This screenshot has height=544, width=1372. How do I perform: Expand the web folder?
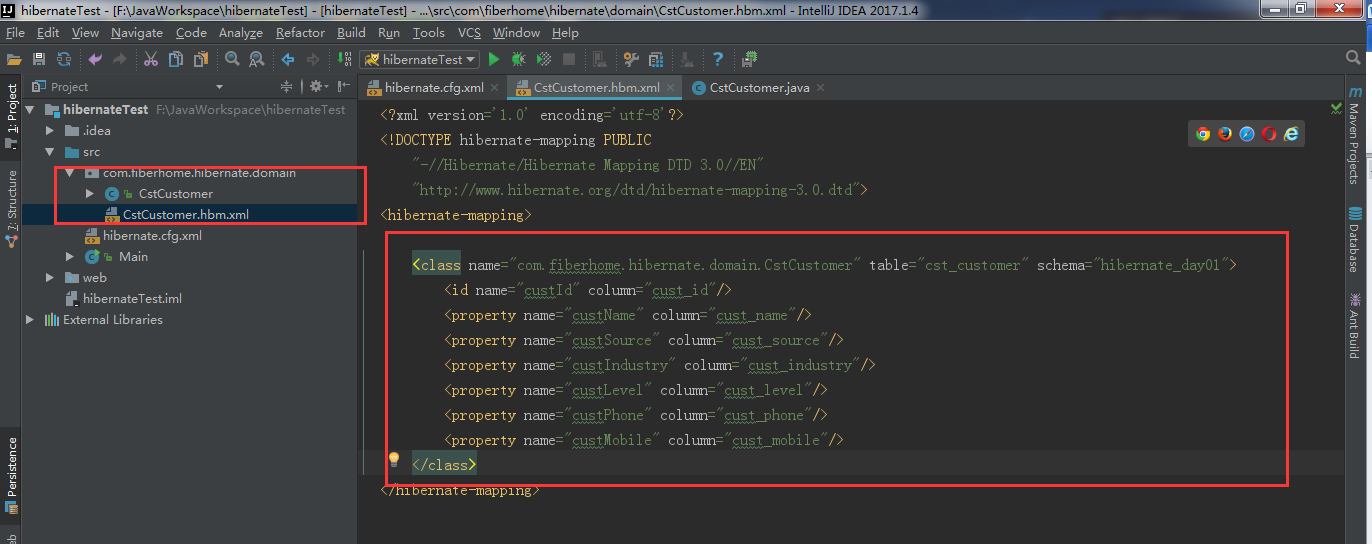[50, 278]
